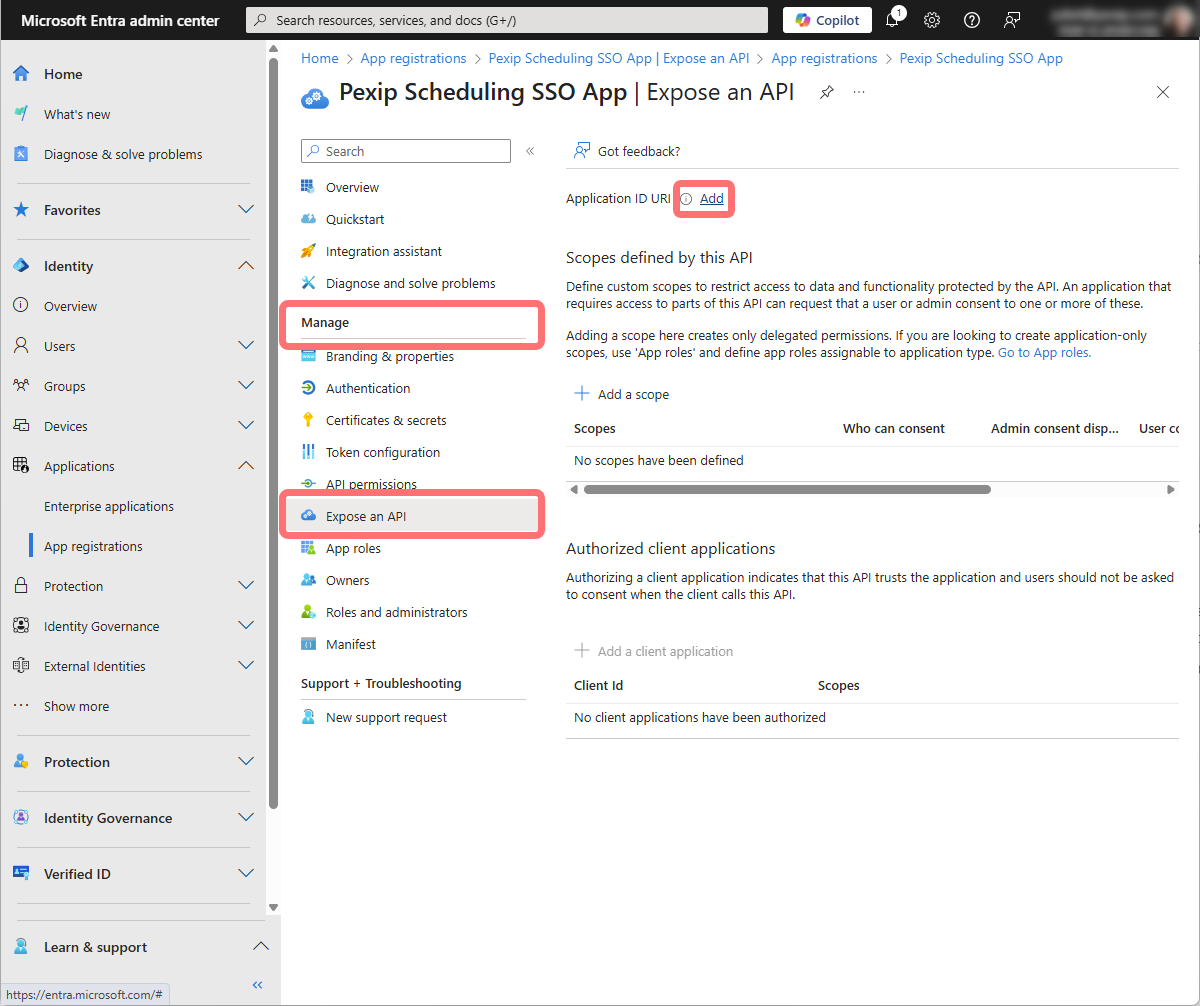Expand the Users submenu
The image size is (1200, 1006).
[x=246, y=346]
